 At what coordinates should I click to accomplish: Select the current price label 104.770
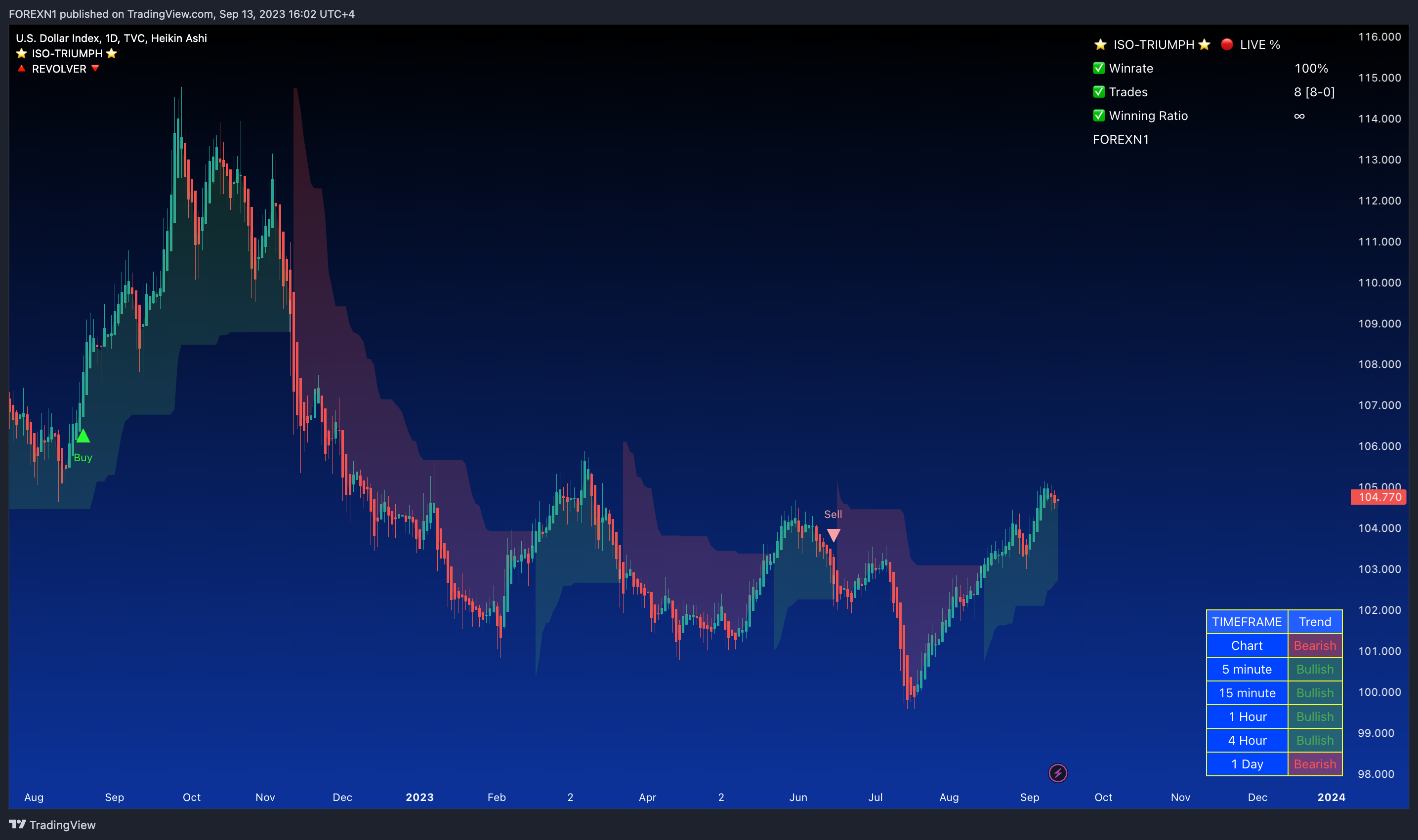(x=1379, y=497)
